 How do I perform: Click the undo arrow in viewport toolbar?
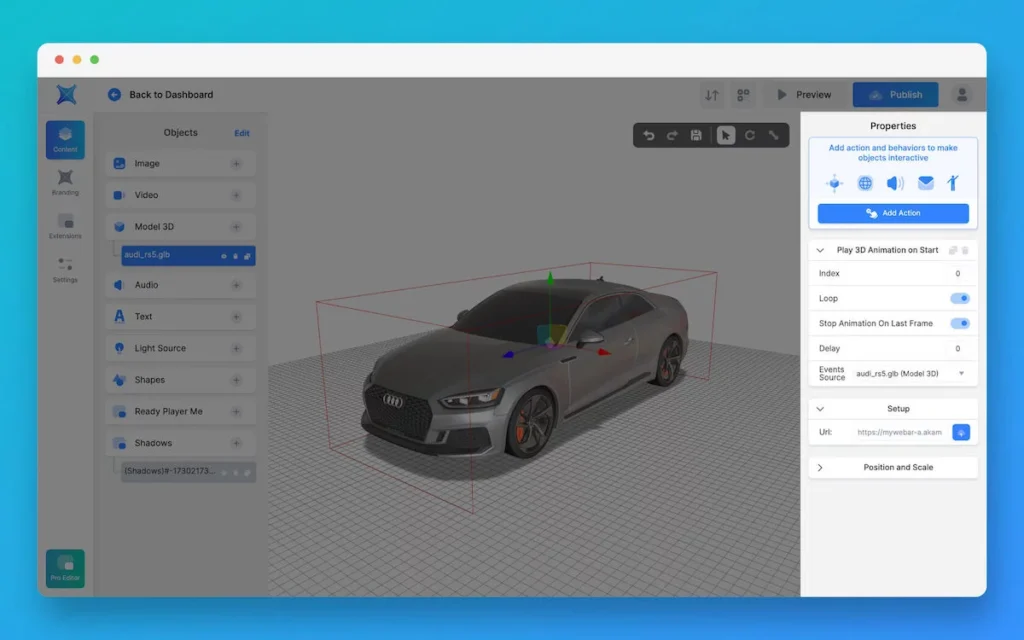click(648, 135)
